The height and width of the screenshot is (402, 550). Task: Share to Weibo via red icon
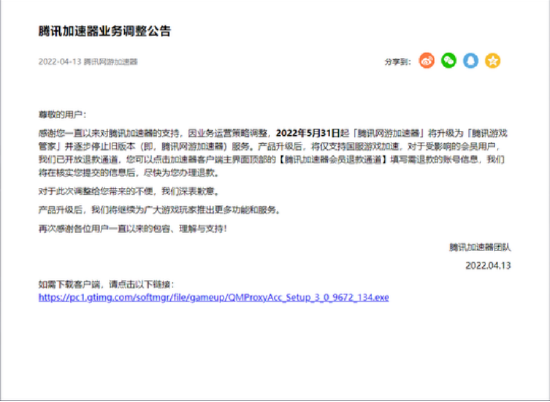pos(427,61)
